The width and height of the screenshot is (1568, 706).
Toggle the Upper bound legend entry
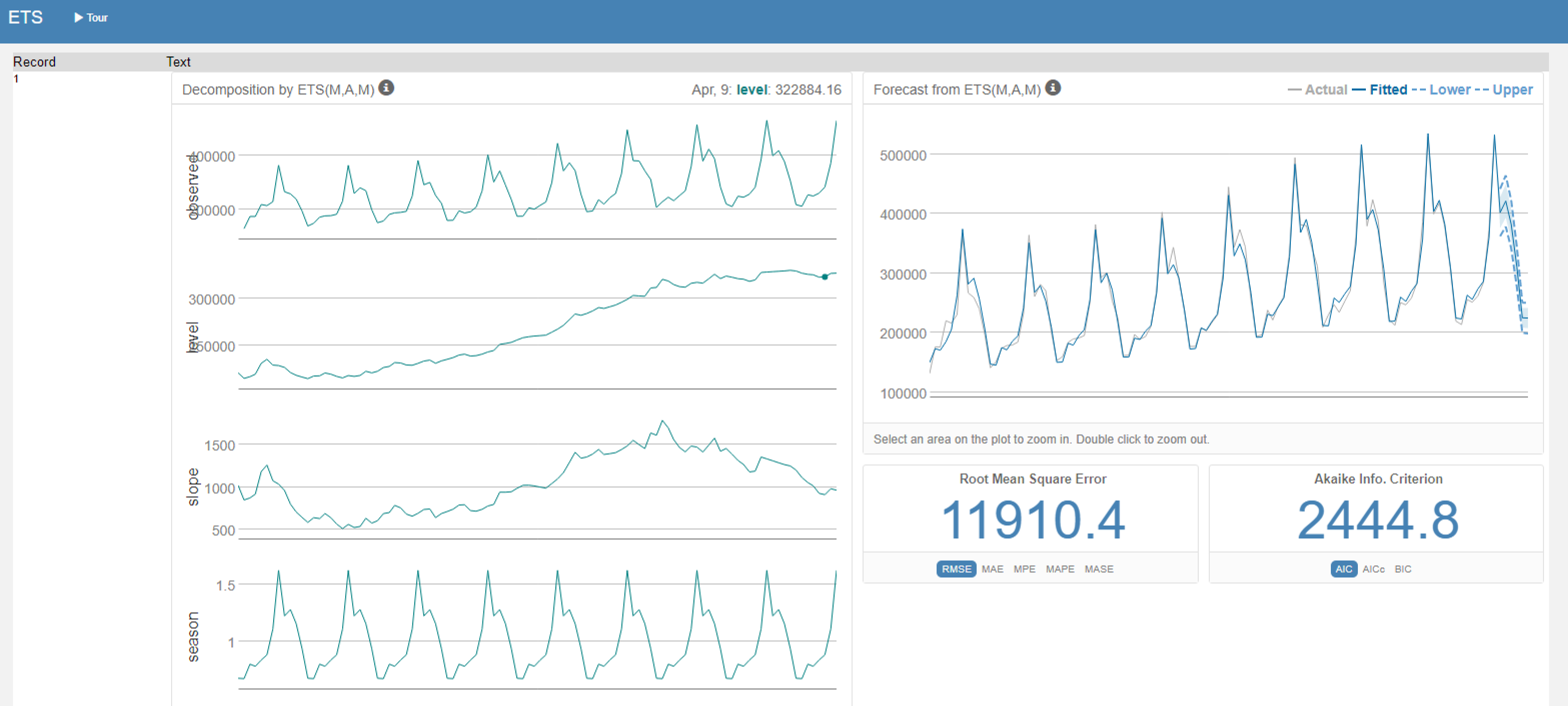(1512, 90)
